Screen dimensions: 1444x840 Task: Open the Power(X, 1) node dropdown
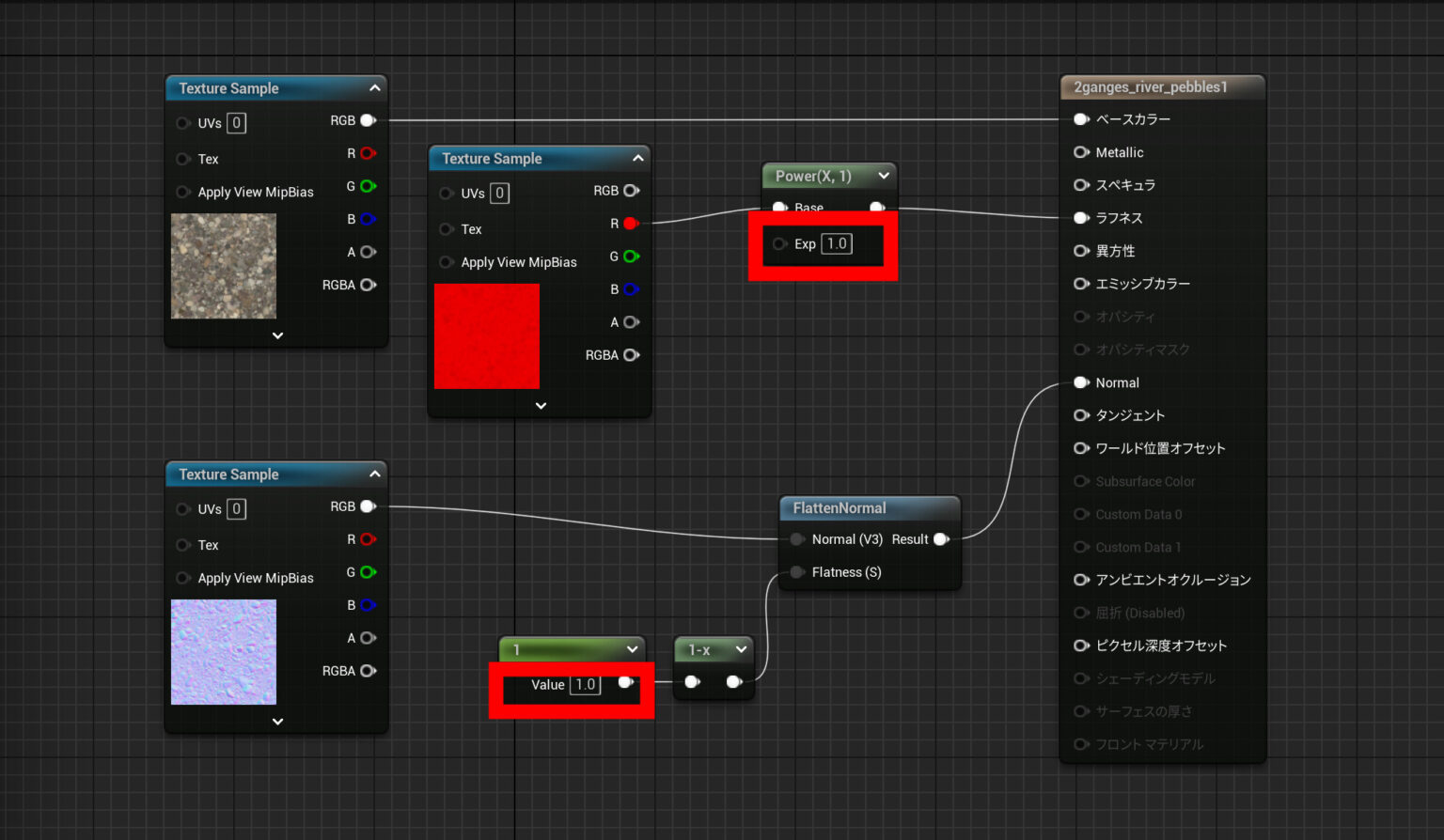tap(883, 176)
